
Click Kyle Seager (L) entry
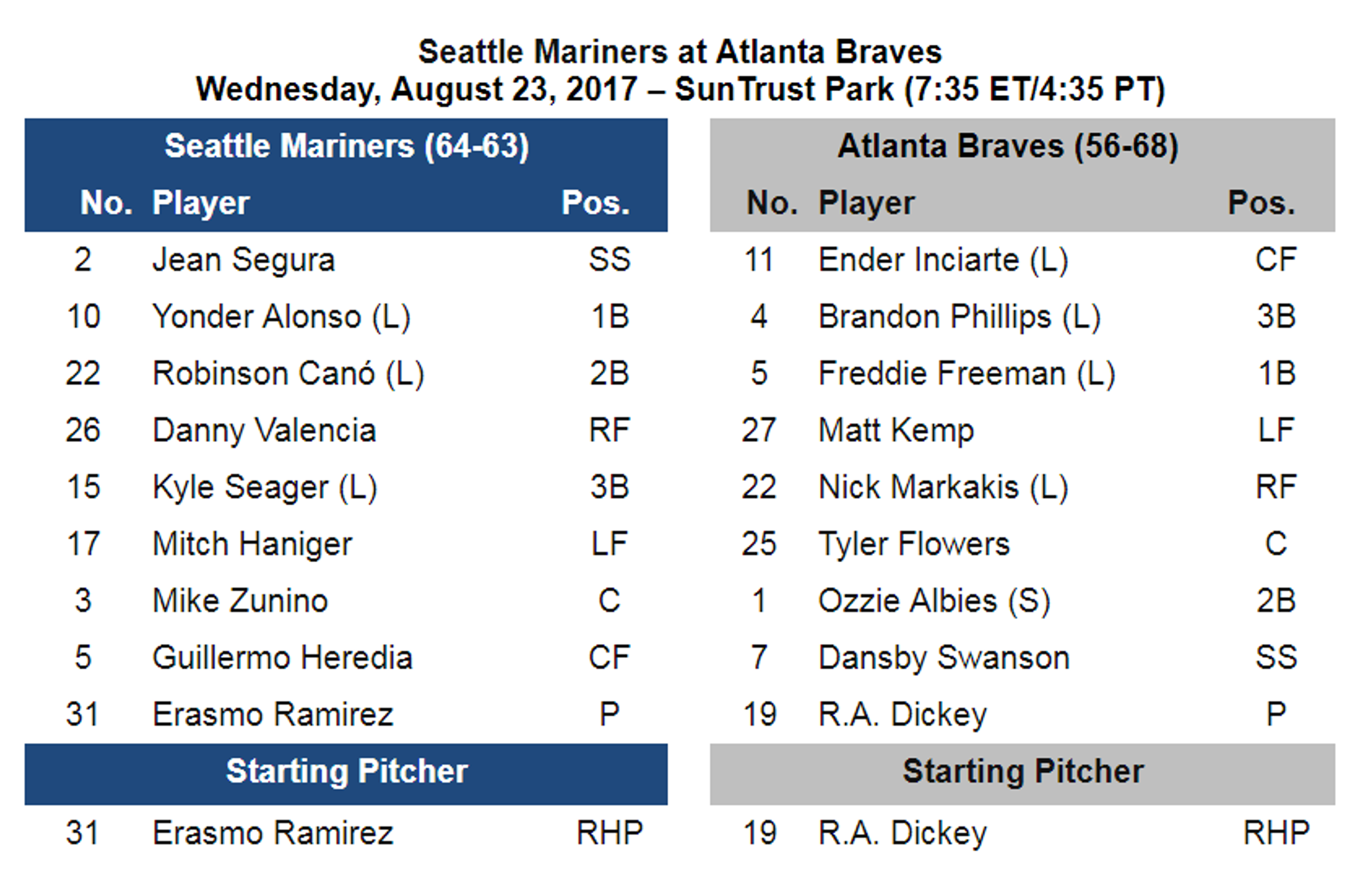[264, 487]
